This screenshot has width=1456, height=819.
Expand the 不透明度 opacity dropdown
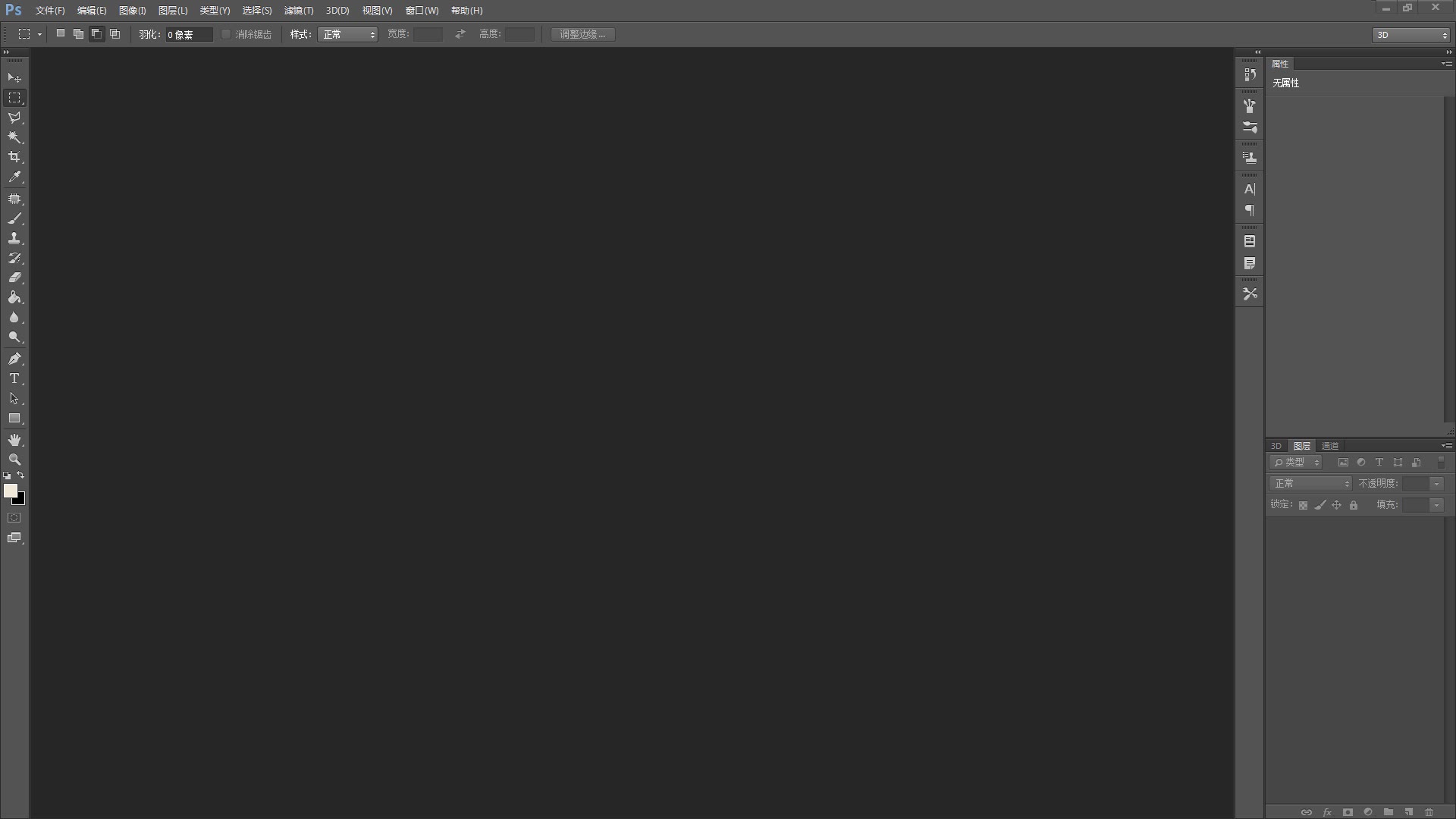click(x=1439, y=483)
